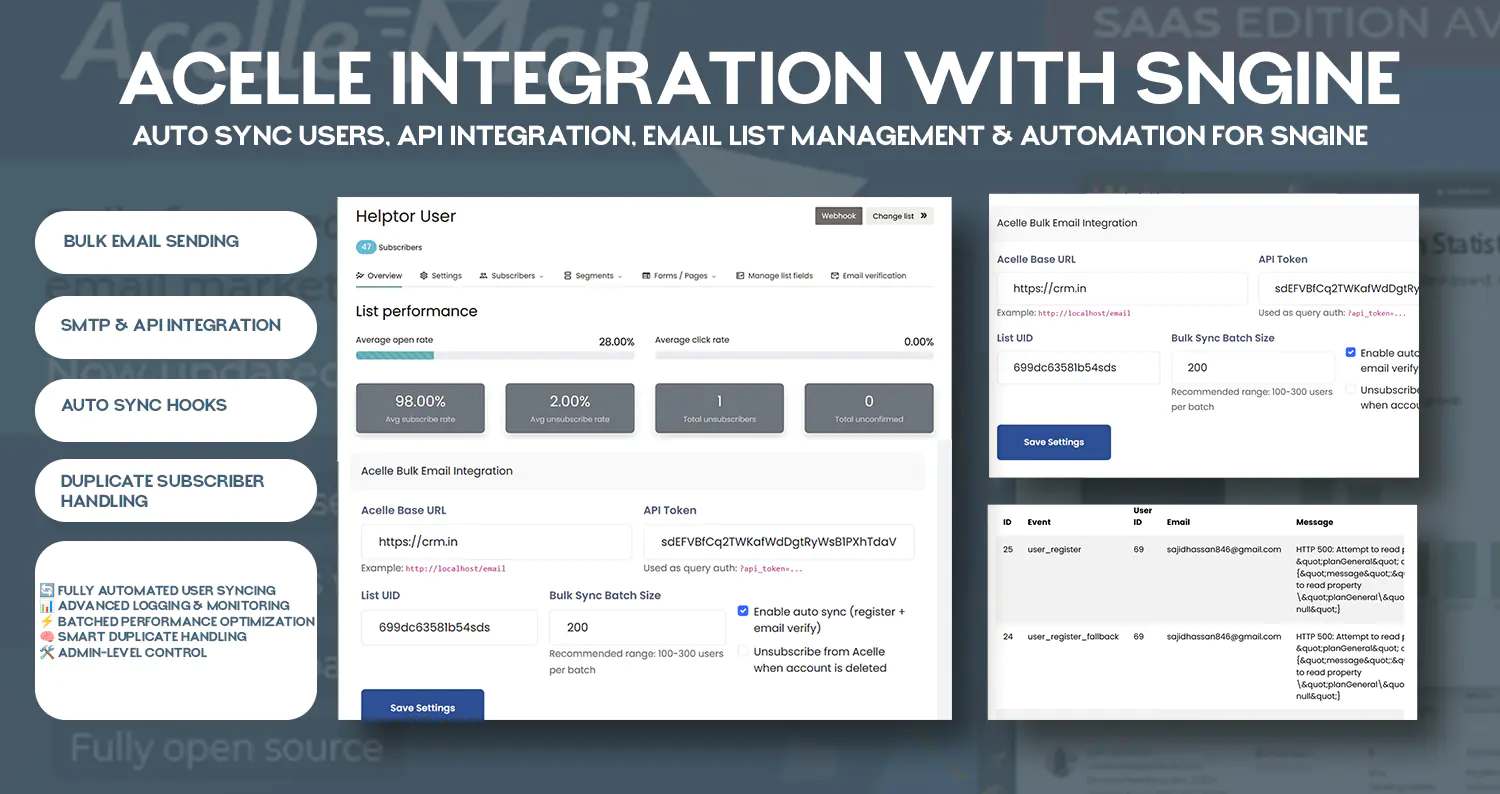This screenshot has width=1500, height=794.
Task: Click the Duplicate Subscriber Handling pill
Action: coord(176,490)
